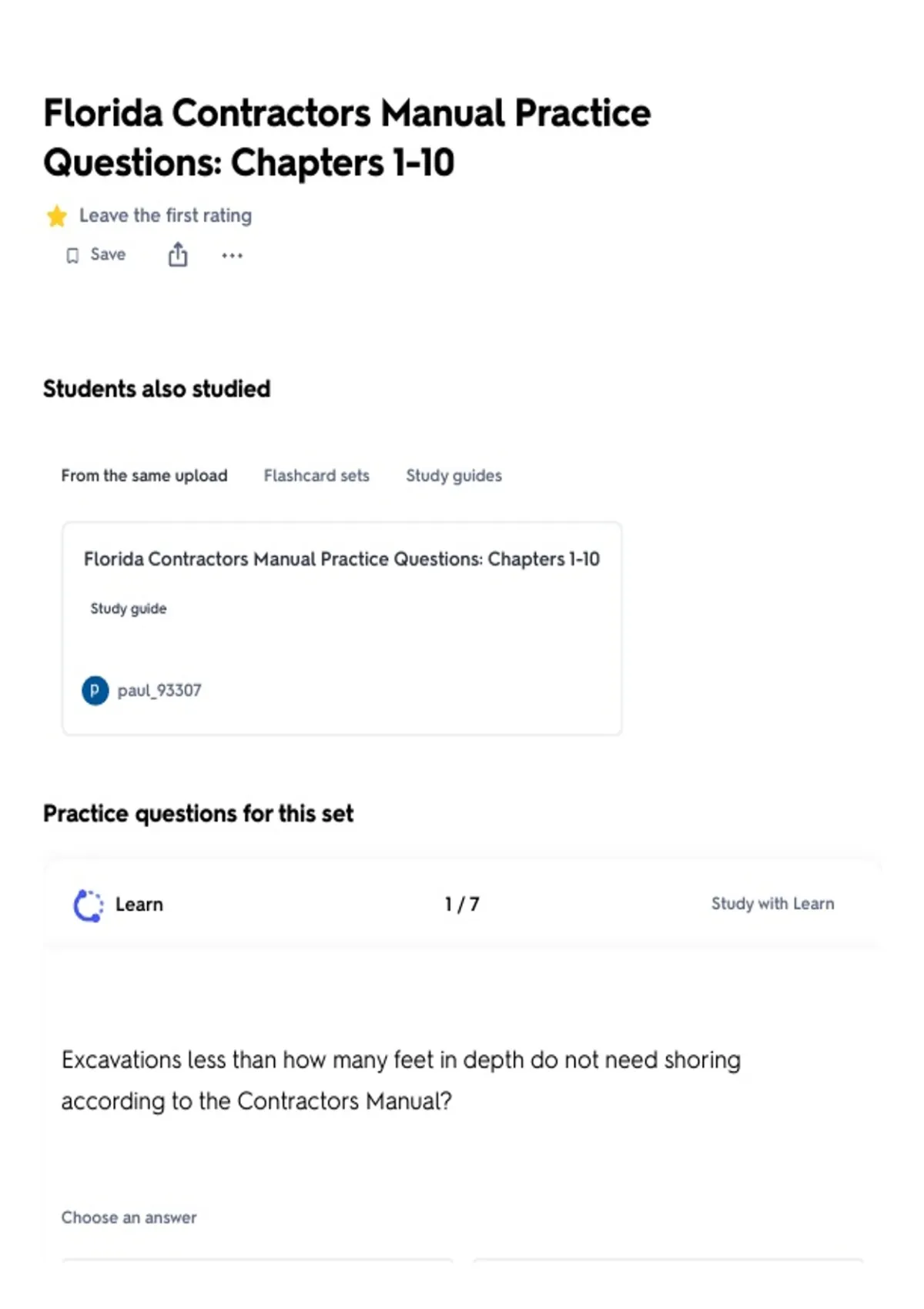
Task: Click Leave the first rating link
Action: (166, 216)
